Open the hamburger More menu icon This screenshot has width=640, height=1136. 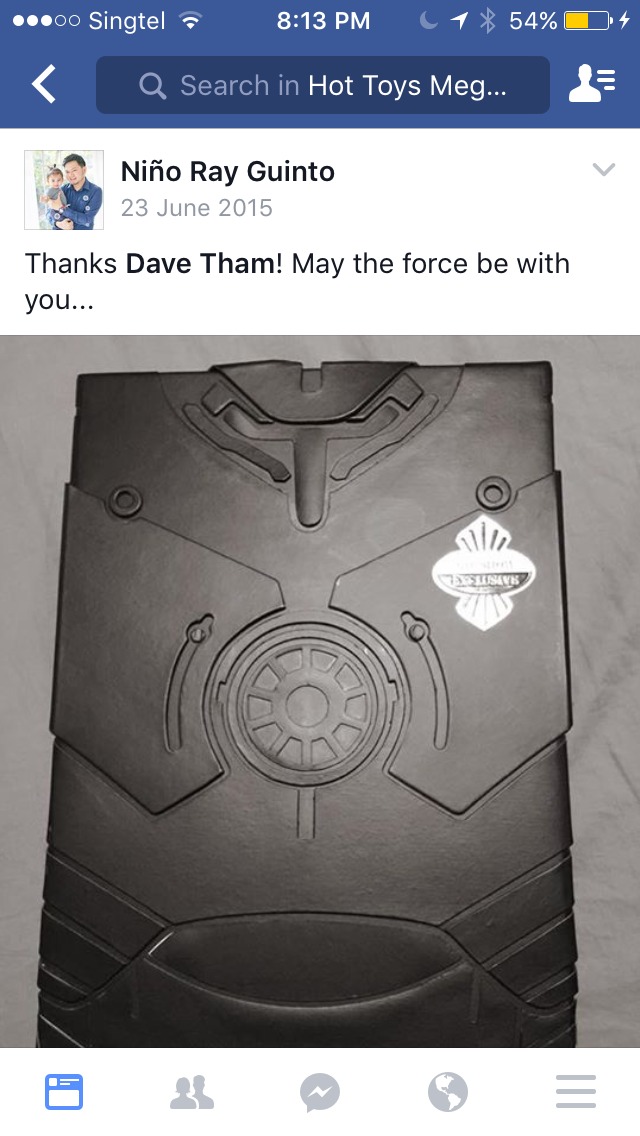coord(576,1092)
